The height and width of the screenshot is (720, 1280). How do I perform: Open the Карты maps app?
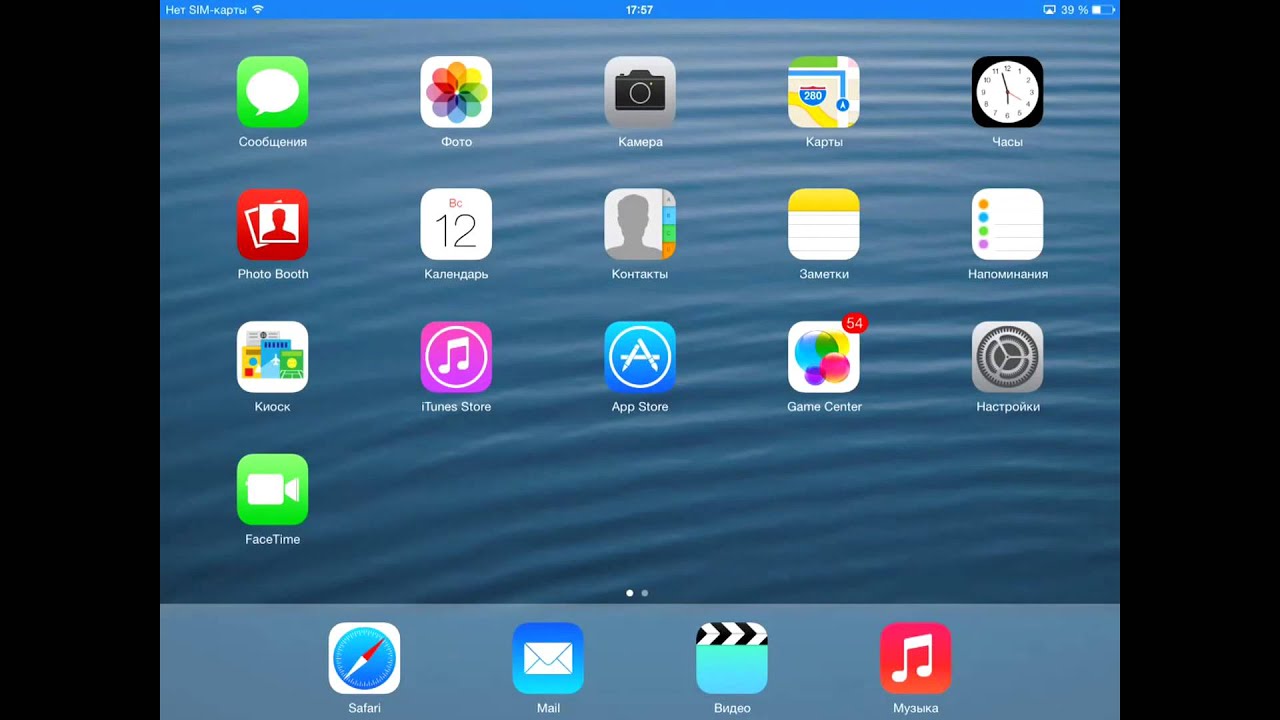point(824,92)
